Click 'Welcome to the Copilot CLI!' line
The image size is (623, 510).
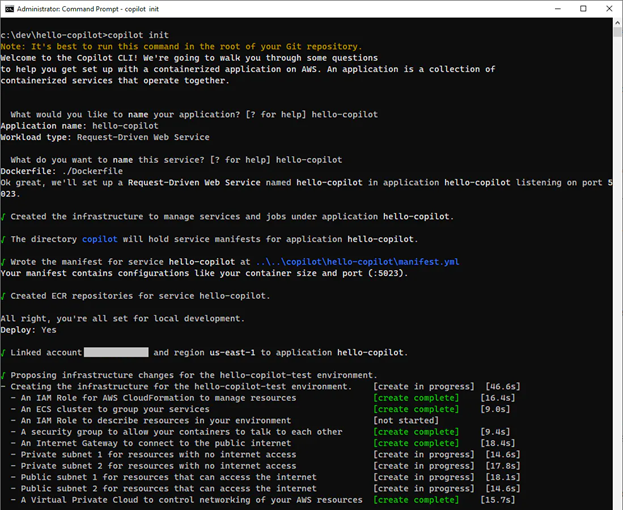click(189, 58)
